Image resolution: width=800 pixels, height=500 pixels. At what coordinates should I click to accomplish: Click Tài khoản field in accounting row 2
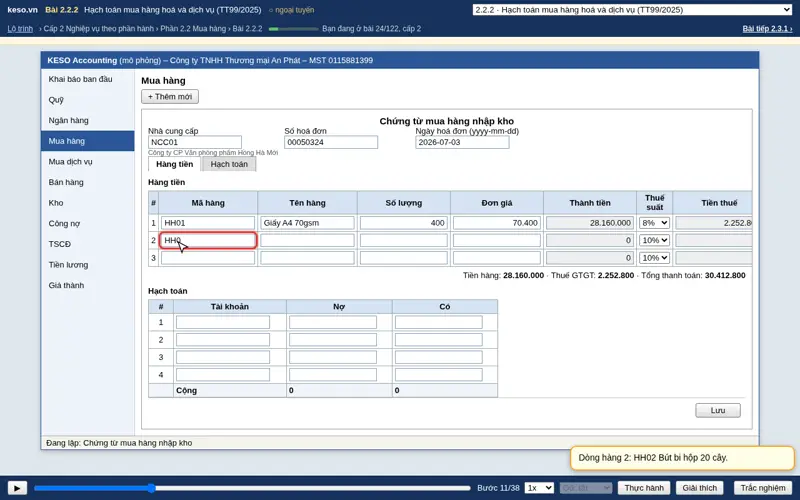[223, 340]
